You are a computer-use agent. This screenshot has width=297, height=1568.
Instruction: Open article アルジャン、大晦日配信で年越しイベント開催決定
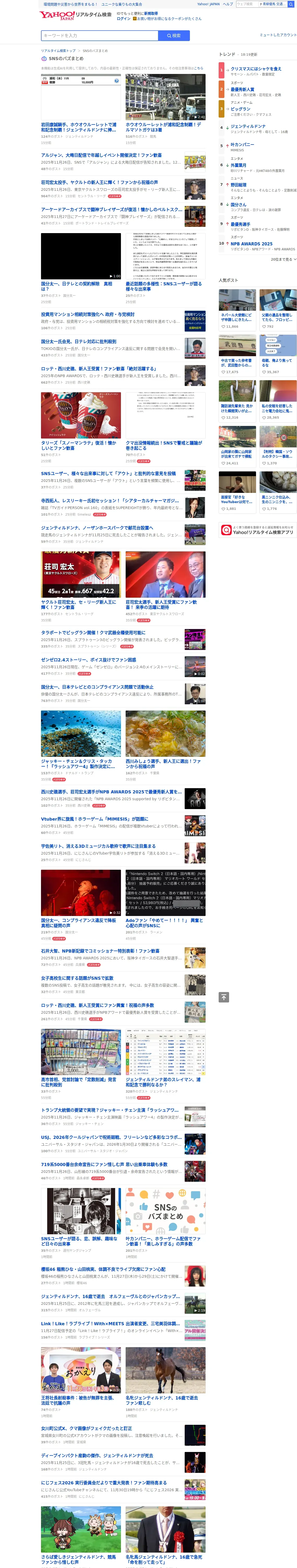(101, 155)
